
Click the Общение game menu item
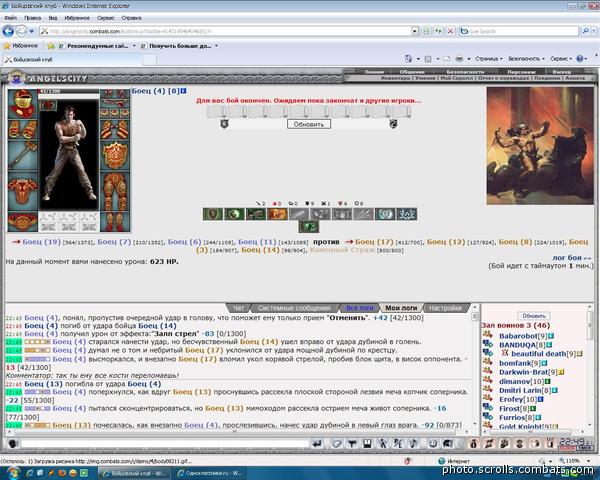[412, 72]
